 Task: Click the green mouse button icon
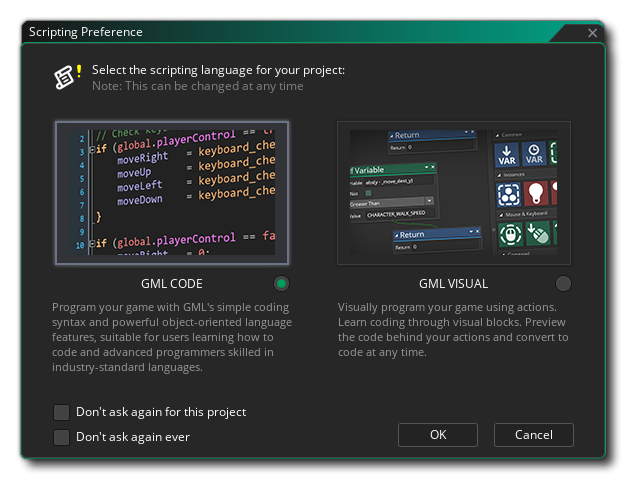point(510,234)
